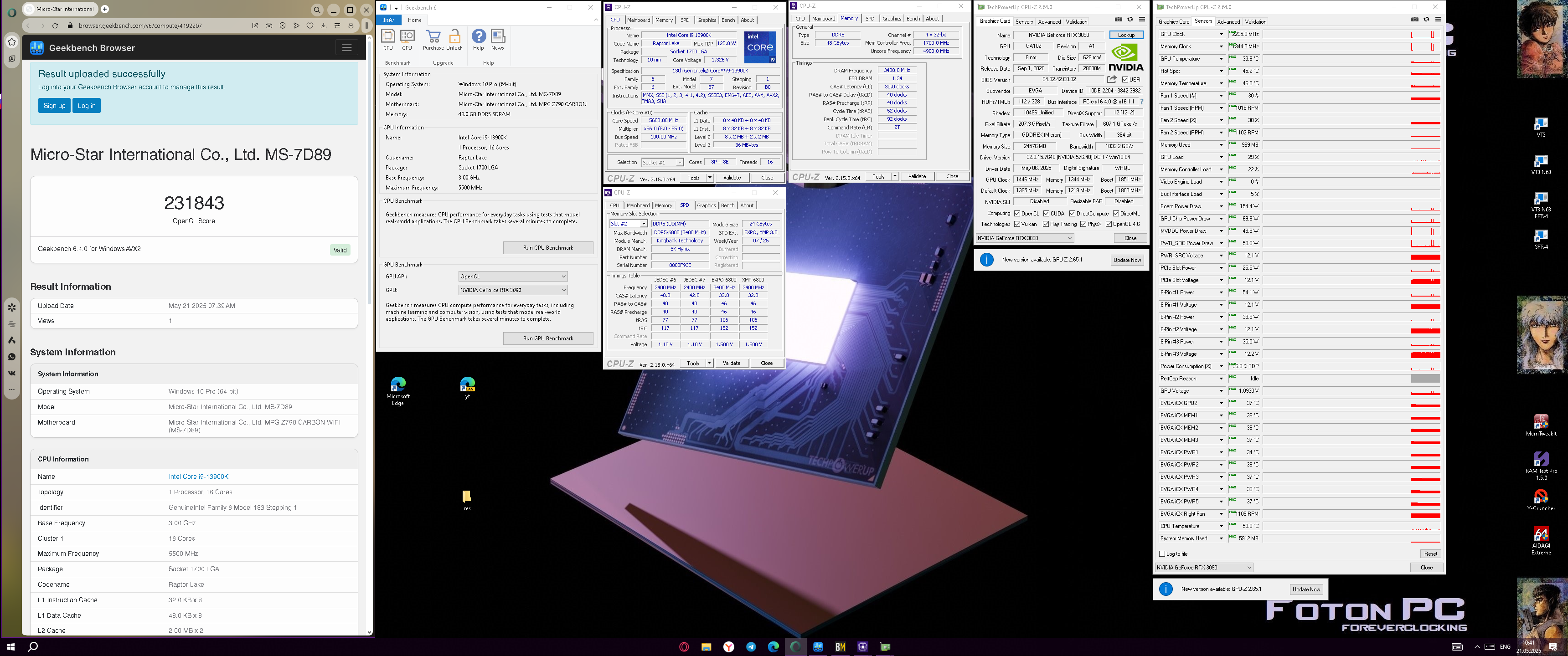
Task: Click Run CPU Benchmark button
Action: pyautogui.click(x=548, y=248)
